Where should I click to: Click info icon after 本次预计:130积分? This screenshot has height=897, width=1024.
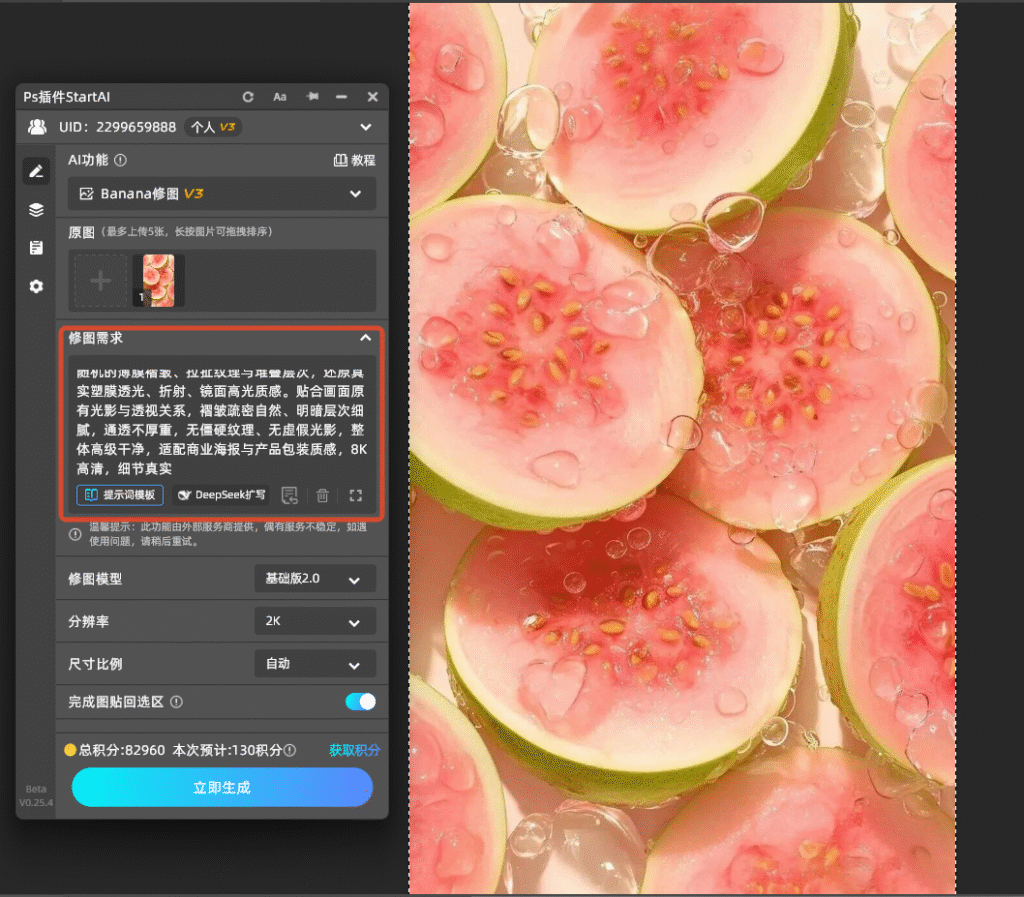[x=290, y=751]
